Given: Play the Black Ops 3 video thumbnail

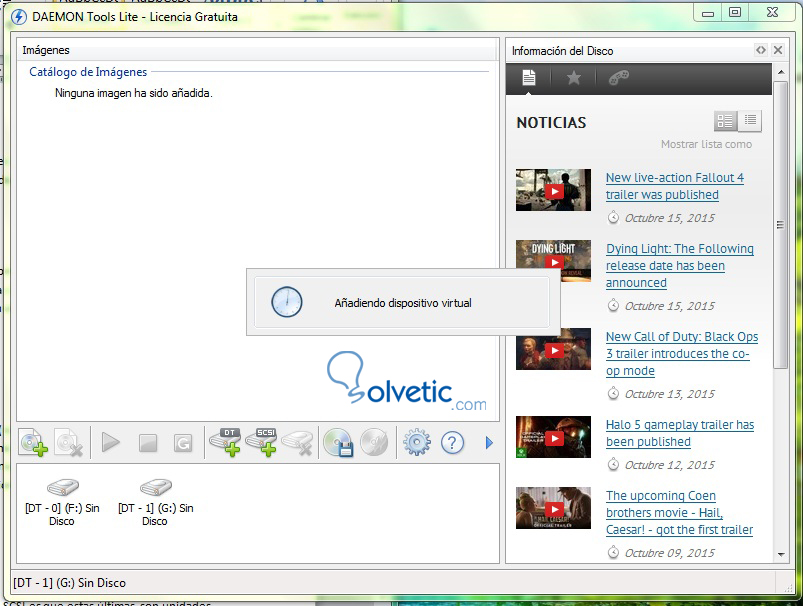Looking at the screenshot, I should [554, 350].
